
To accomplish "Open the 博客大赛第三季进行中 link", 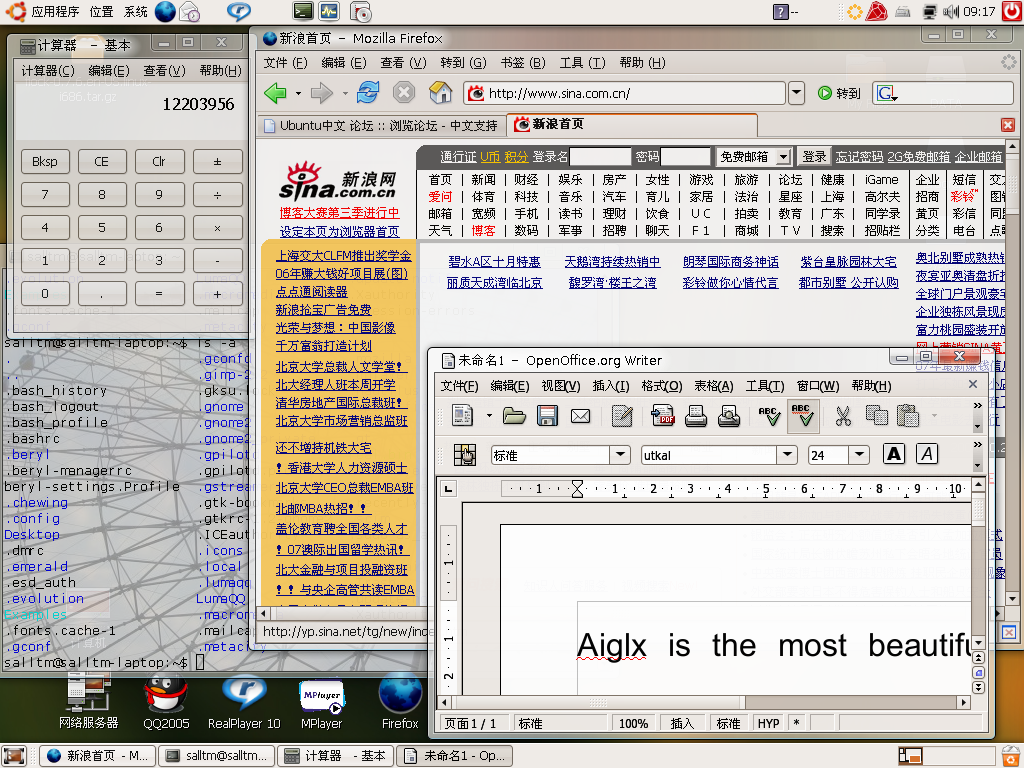I will click(x=339, y=213).
